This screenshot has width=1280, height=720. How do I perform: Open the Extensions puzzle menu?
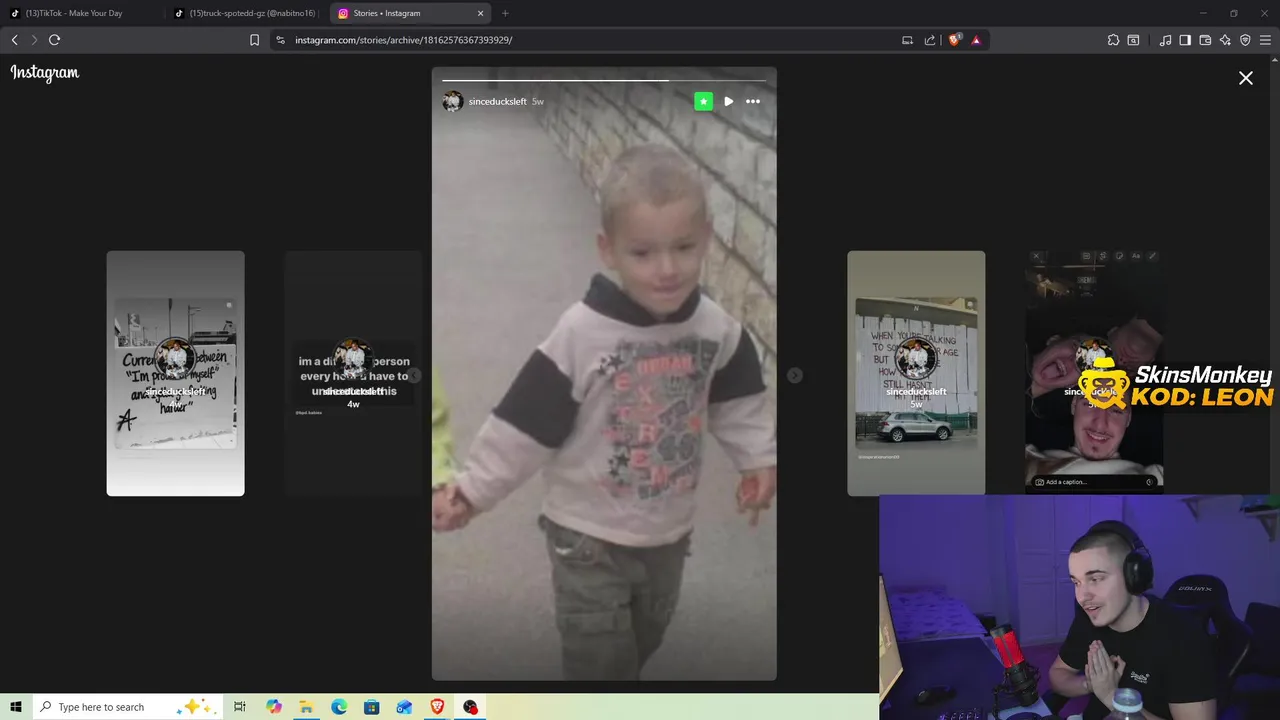(x=1113, y=40)
